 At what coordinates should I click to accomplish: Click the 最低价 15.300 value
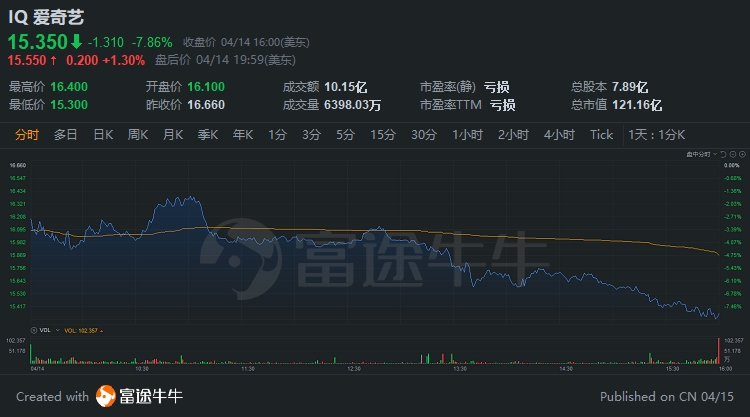point(69,105)
